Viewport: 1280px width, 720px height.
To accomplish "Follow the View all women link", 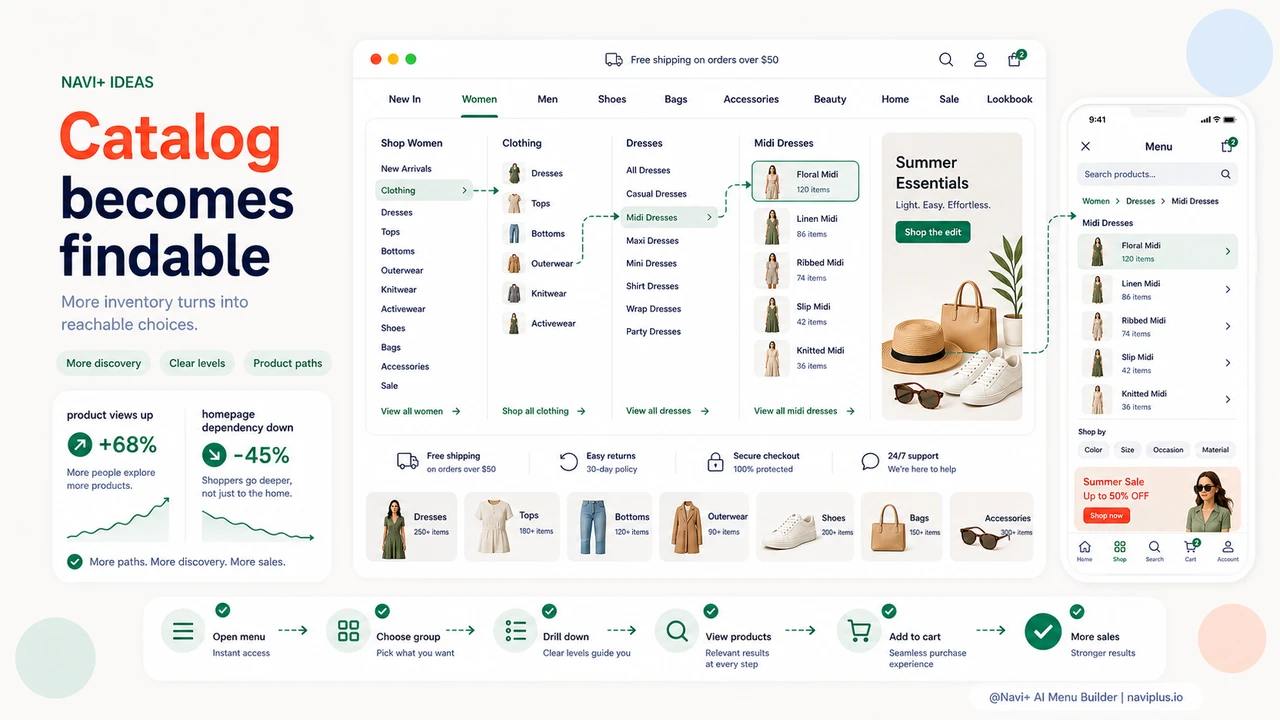I will point(420,411).
